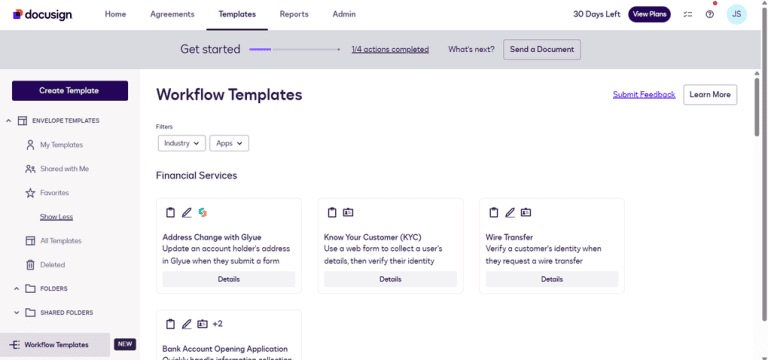Click clipboard icon on Wire Transfer card
Viewport: 768px width, 360px height.
click(494, 213)
